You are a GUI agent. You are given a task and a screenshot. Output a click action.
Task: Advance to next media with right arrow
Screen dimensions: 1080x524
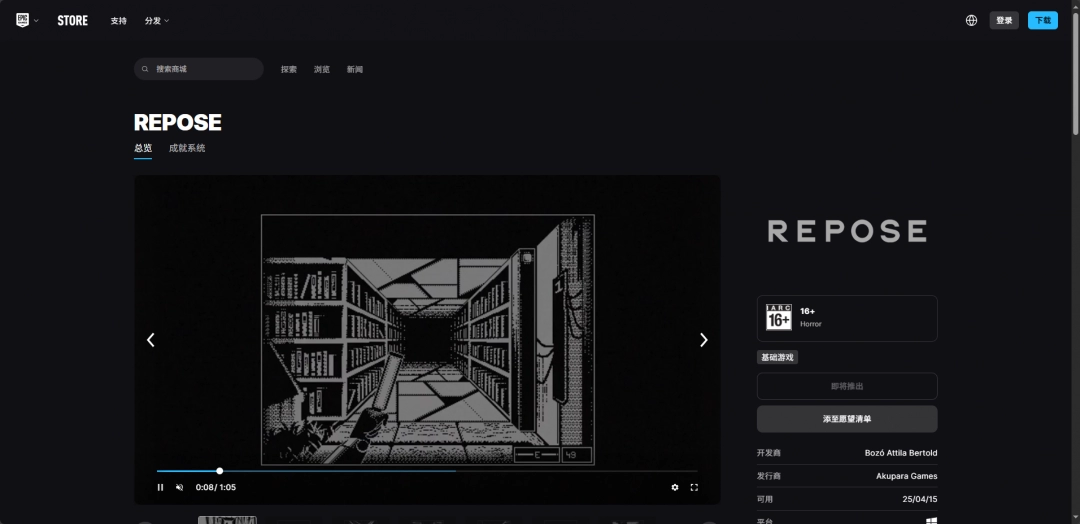tap(703, 340)
